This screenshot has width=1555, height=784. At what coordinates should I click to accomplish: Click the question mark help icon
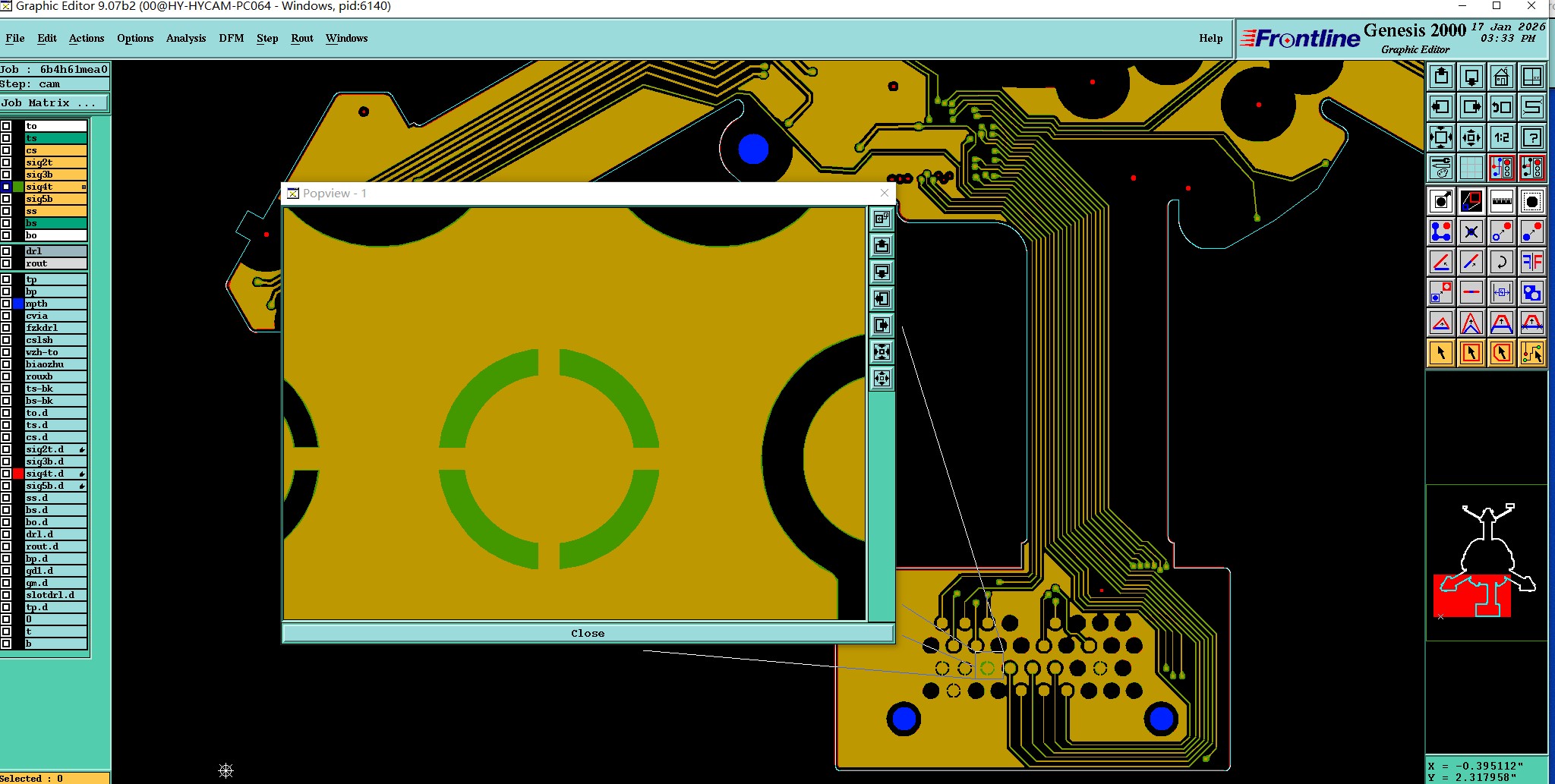click(1532, 137)
